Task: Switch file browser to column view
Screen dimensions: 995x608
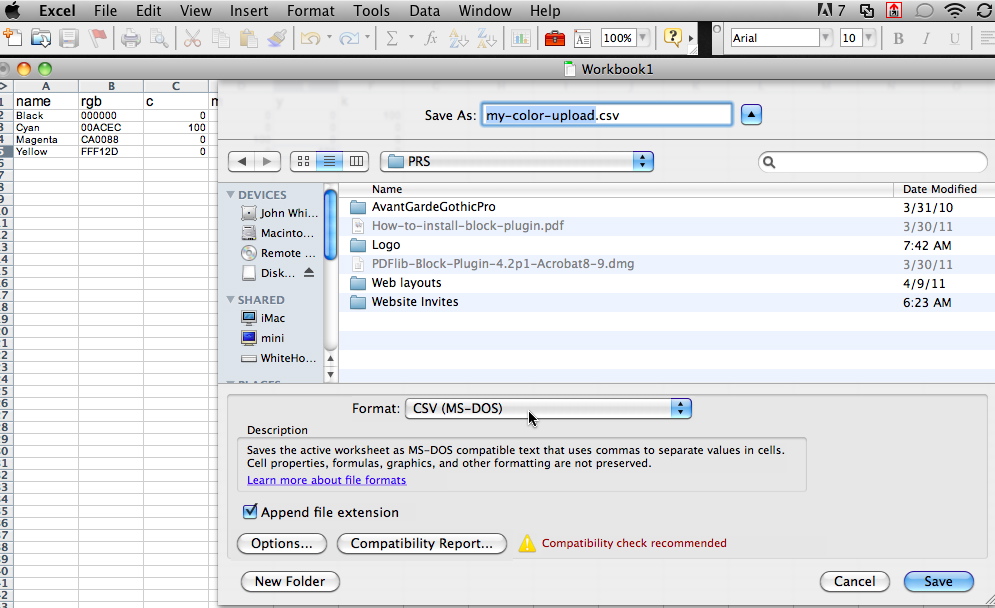Action: tap(356, 161)
